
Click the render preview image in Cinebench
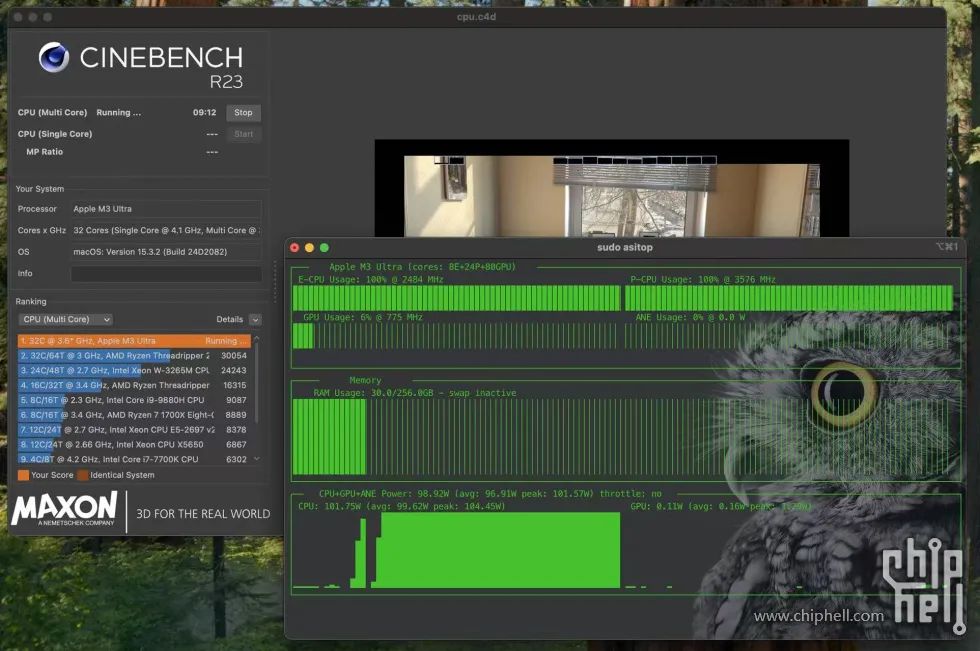611,188
